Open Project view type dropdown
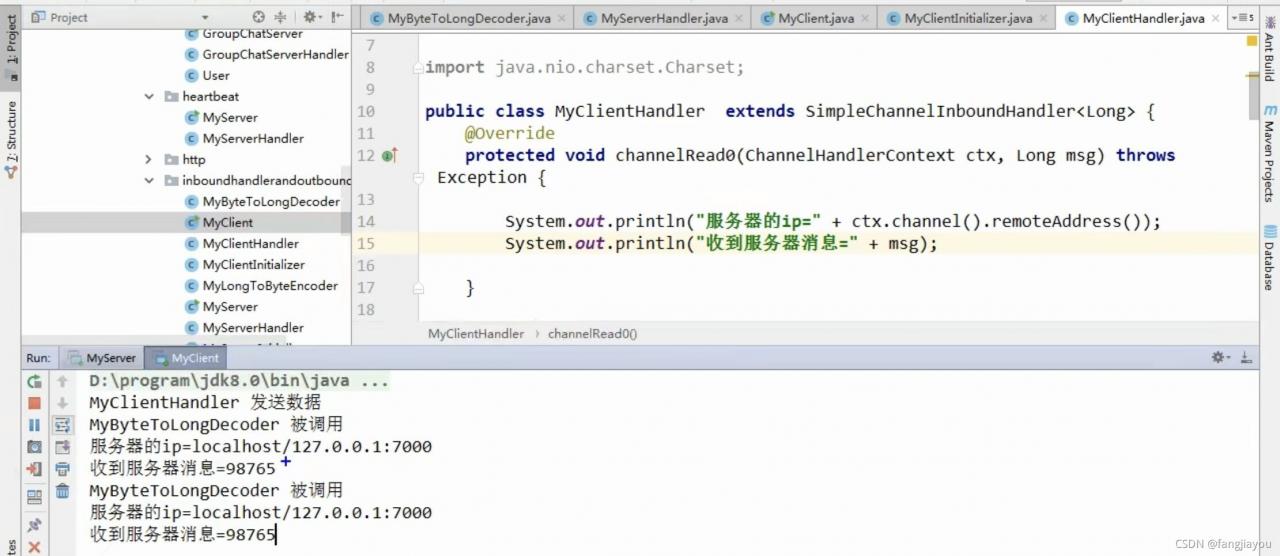The height and width of the screenshot is (556, 1280). (205, 18)
